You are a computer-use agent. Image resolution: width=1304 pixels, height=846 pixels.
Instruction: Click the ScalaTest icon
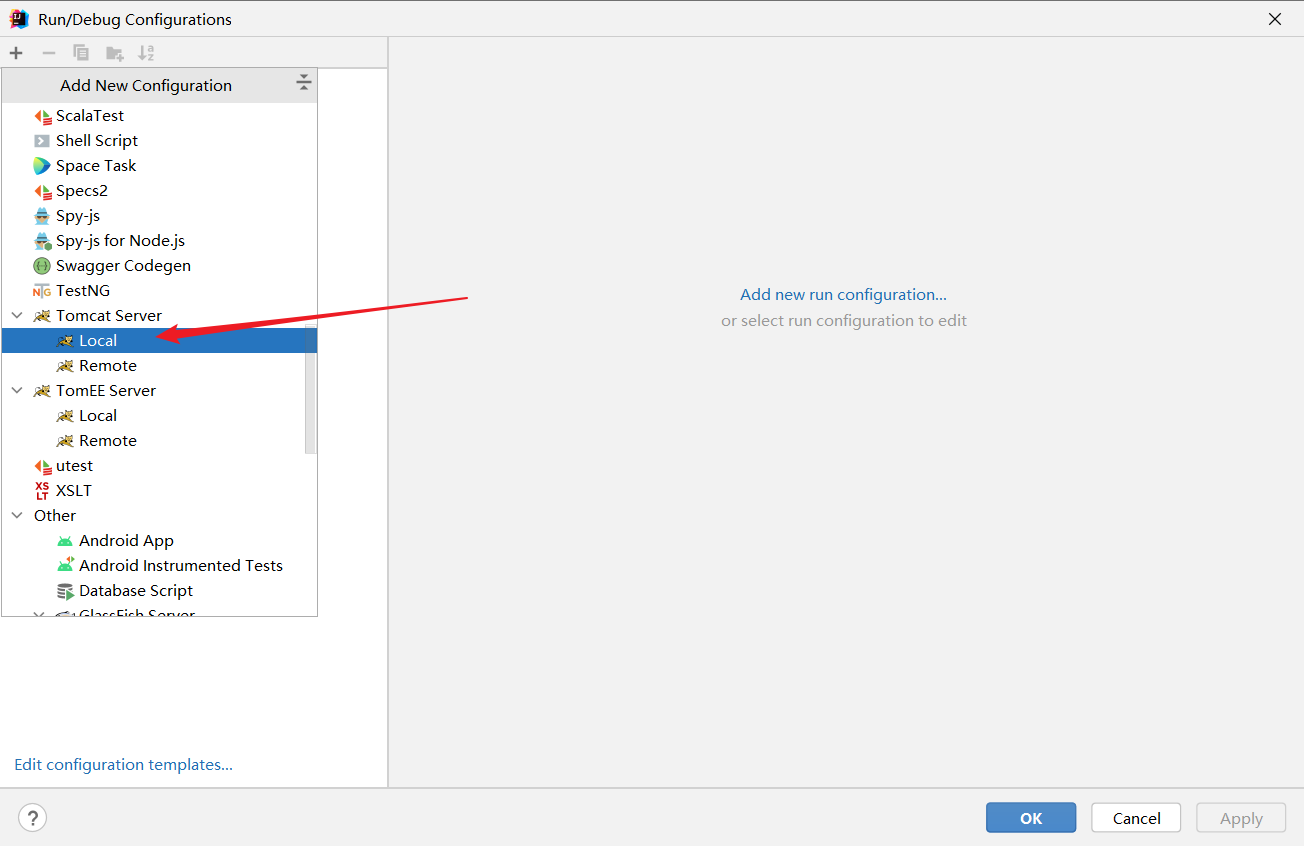[42, 116]
